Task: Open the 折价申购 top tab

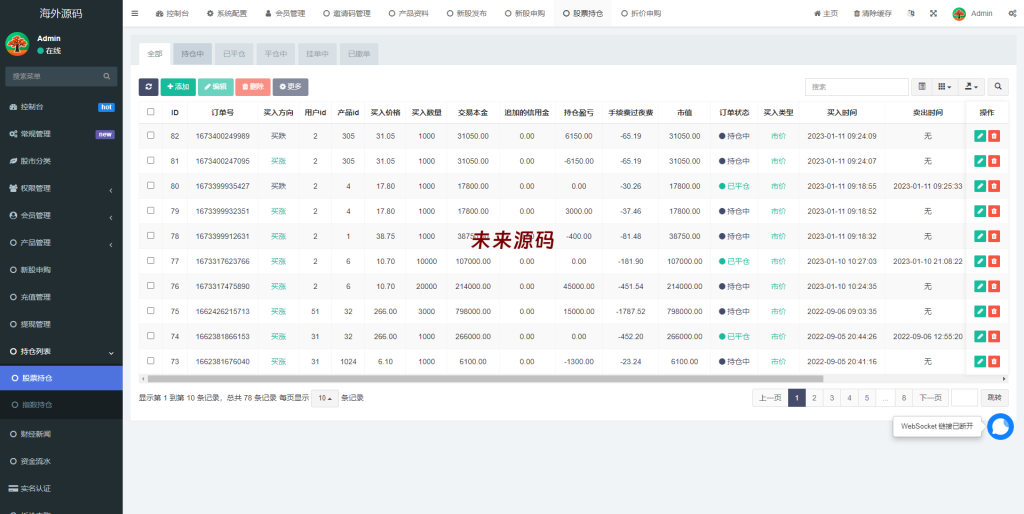Action: (641, 13)
